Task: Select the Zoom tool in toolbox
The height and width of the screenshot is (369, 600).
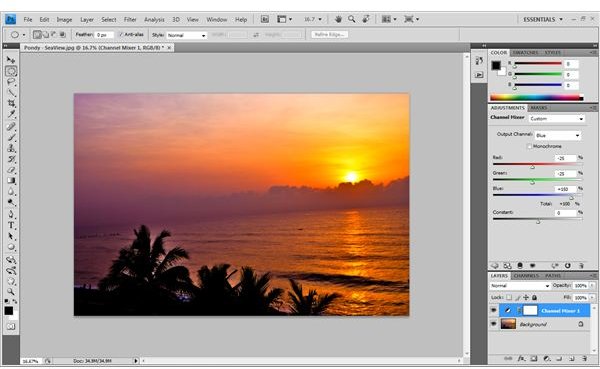Action: 11,292
